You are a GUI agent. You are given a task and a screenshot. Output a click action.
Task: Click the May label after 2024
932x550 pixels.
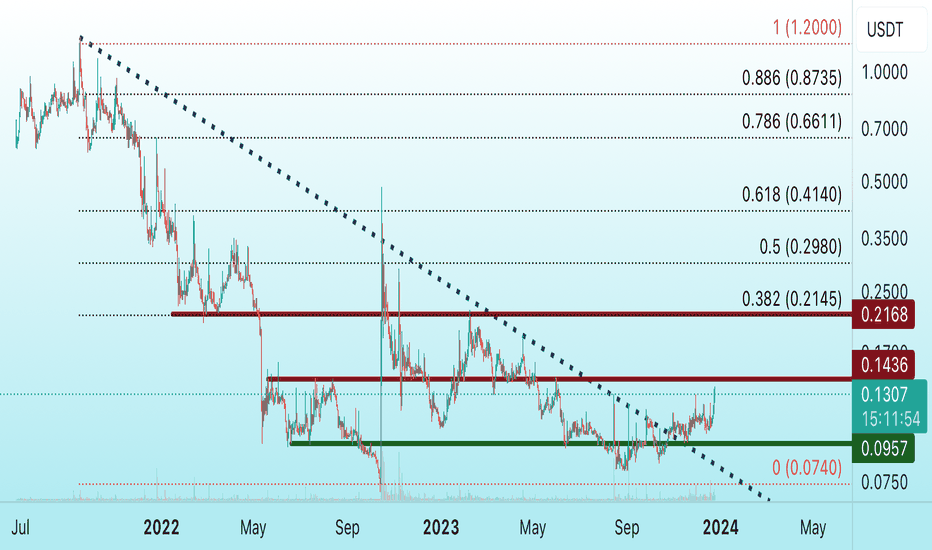coord(813,527)
